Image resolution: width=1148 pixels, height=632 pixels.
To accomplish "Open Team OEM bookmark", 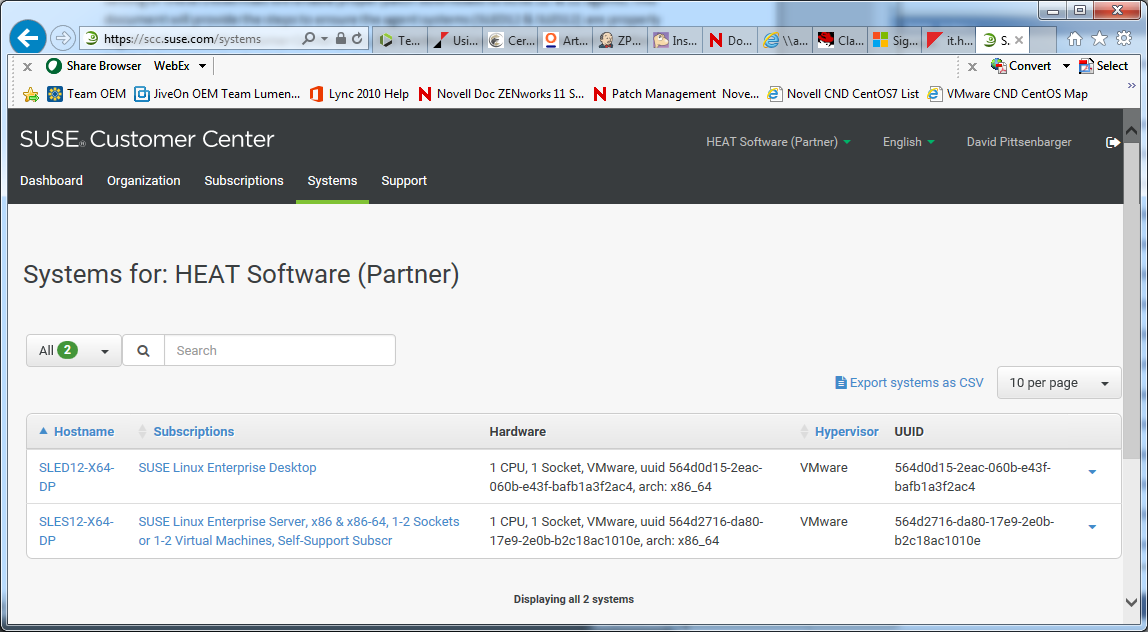I will click(x=86, y=94).
